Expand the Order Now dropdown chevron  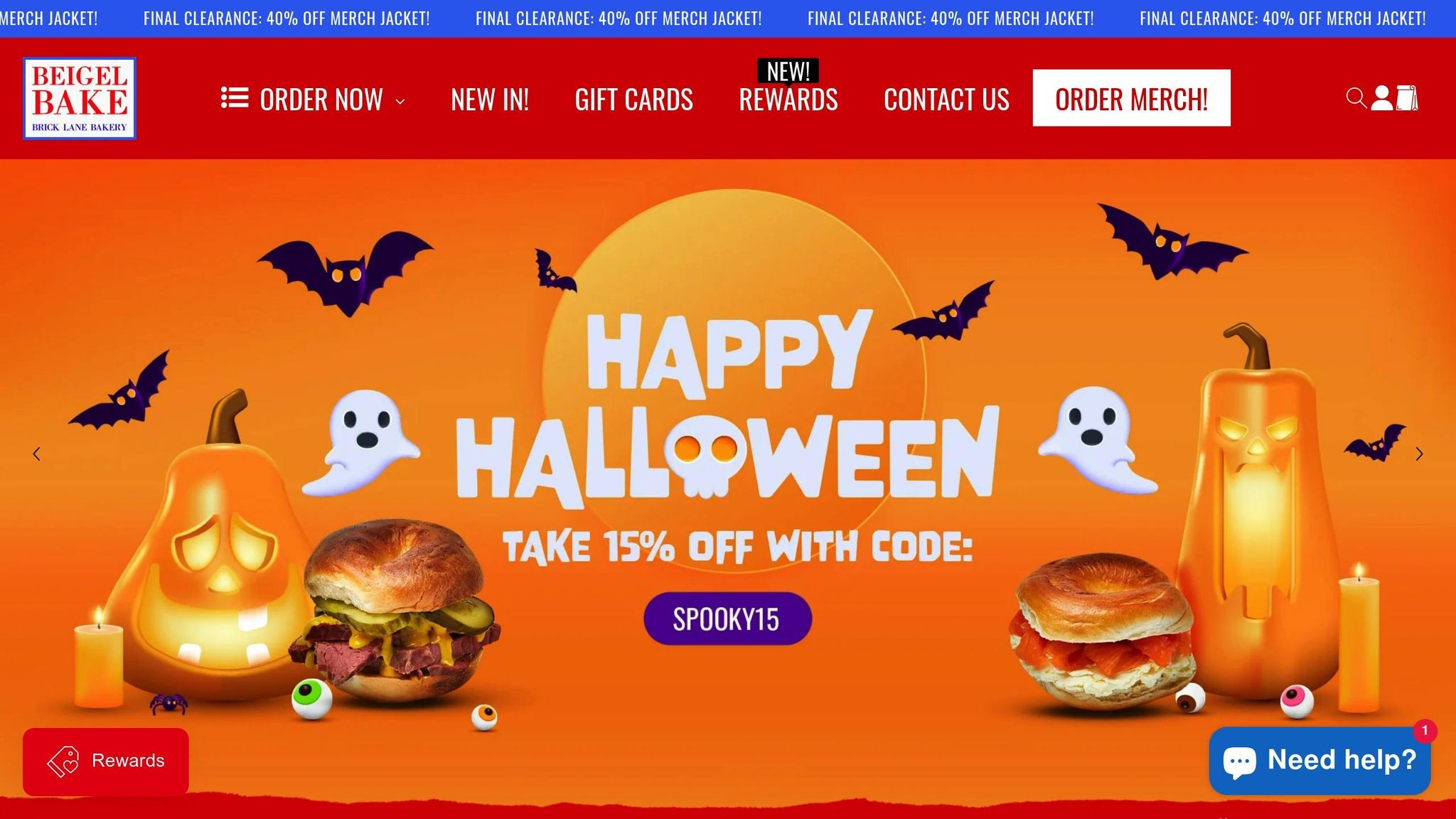click(400, 102)
